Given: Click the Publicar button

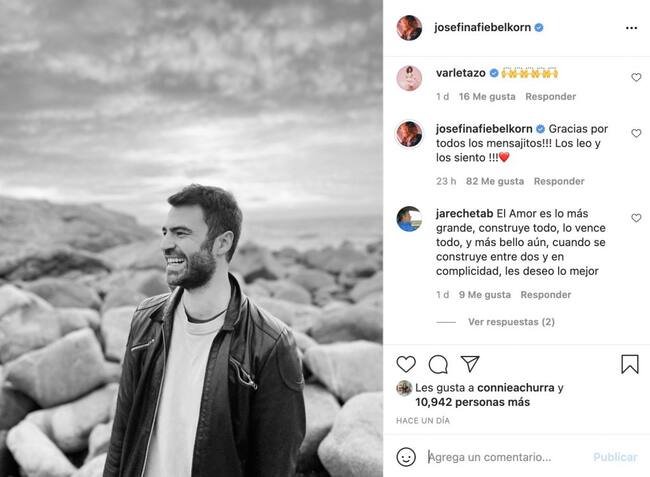Looking at the screenshot, I should click(615, 457).
